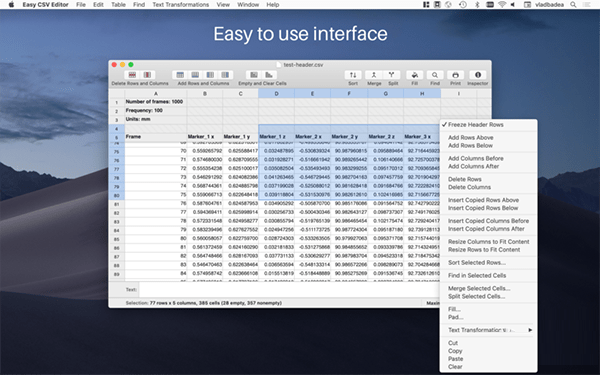Open the Find menu in menu bar
The image size is (600, 375).
[x=139, y=5]
